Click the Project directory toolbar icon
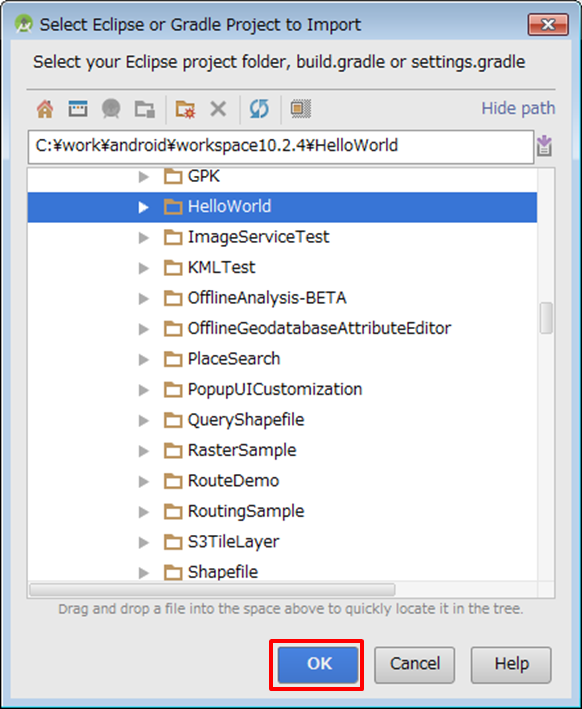Screen dimensions: 582x709 point(111,109)
